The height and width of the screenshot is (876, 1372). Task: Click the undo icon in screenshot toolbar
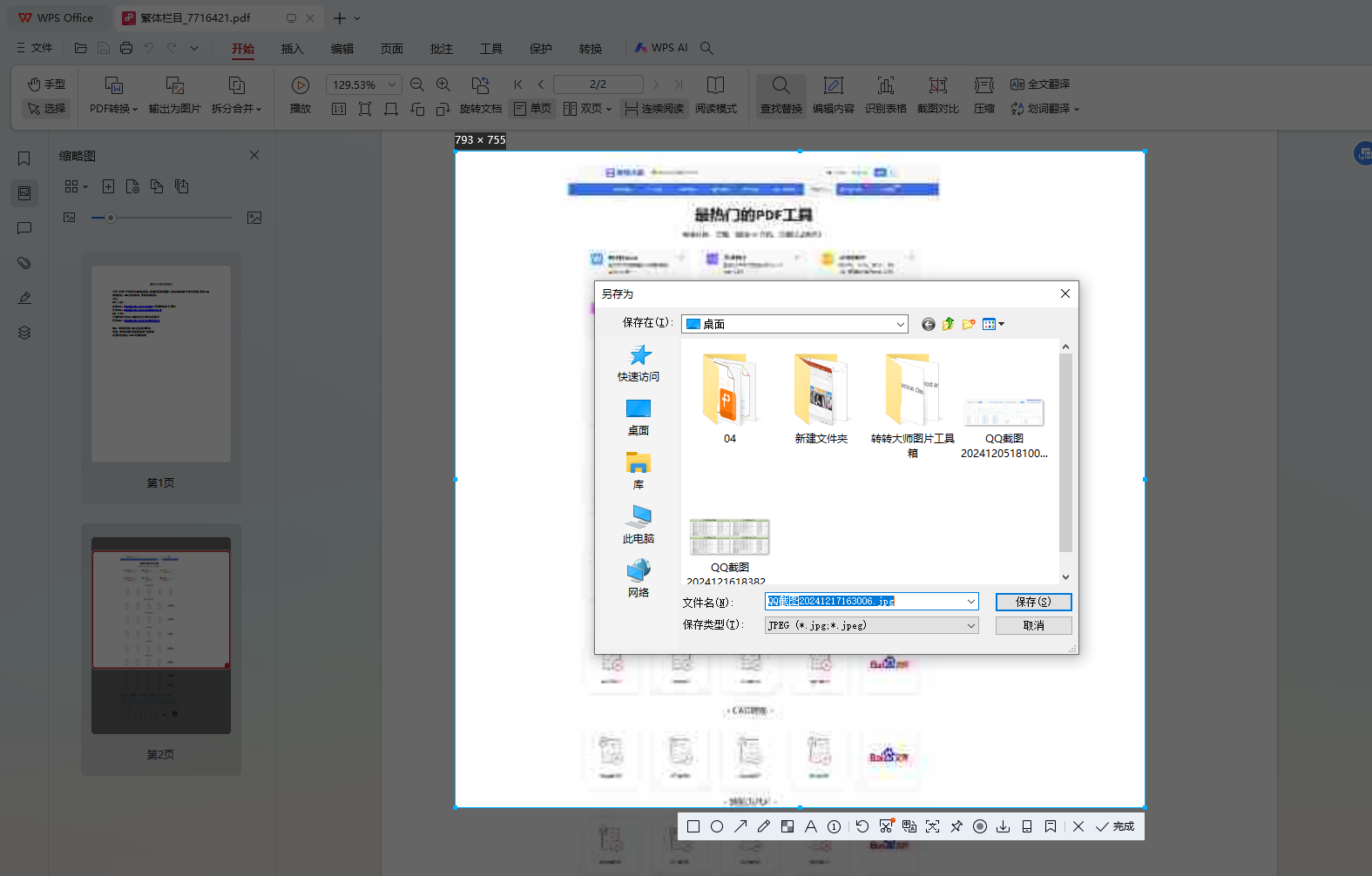tap(862, 826)
